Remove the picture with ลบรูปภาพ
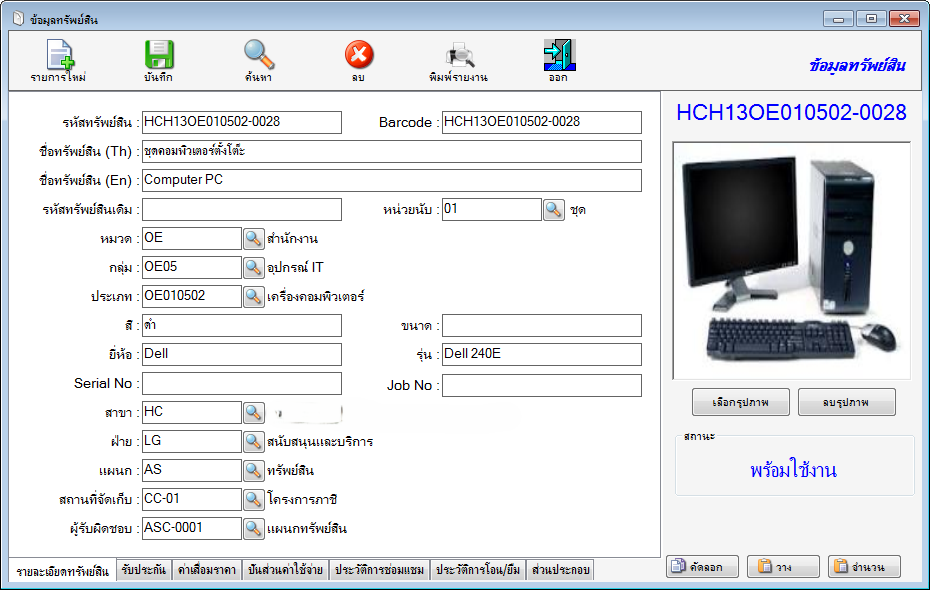The image size is (930, 590). tap(846, 402)
